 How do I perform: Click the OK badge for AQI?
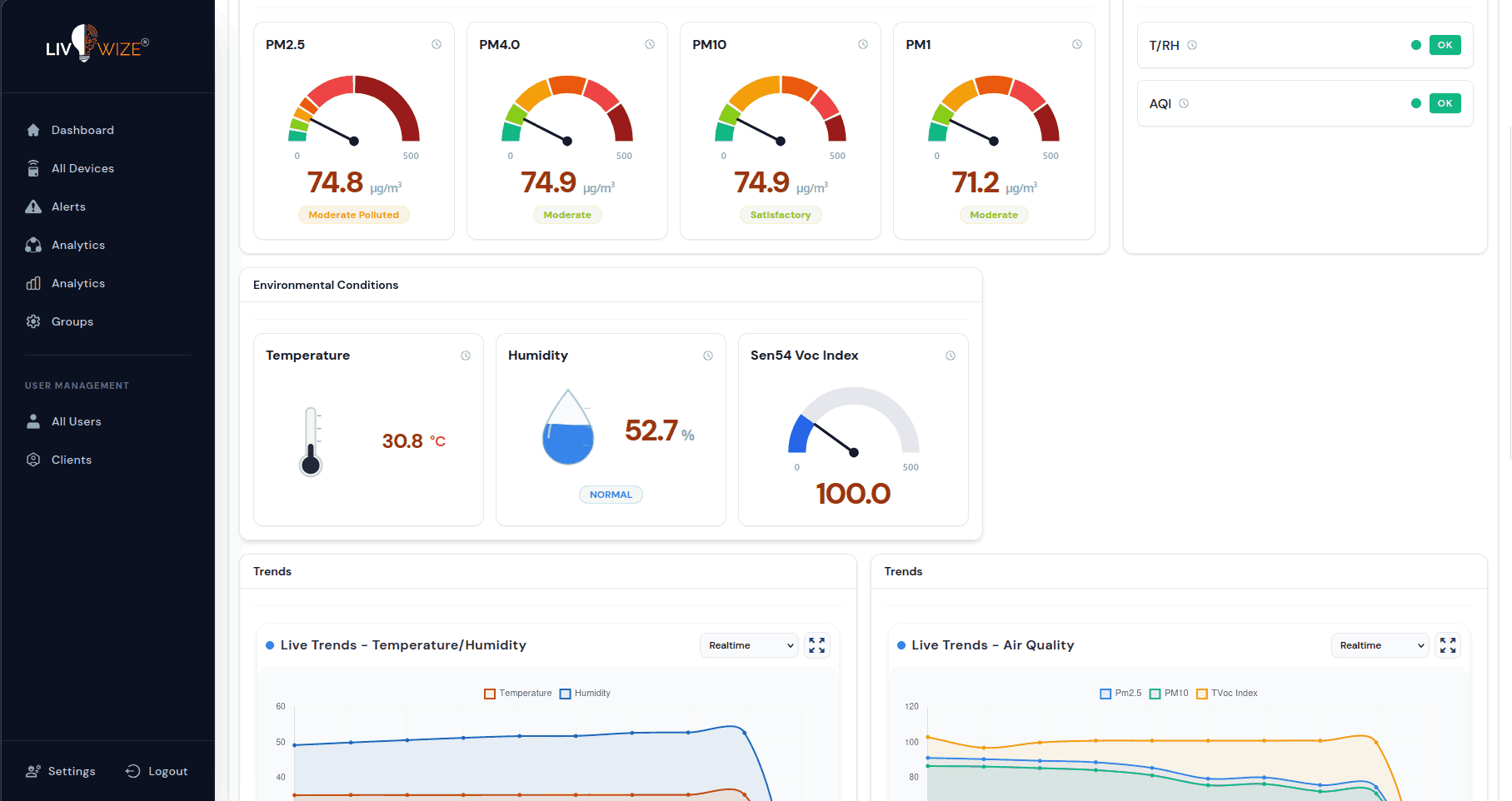(1445, 103)
